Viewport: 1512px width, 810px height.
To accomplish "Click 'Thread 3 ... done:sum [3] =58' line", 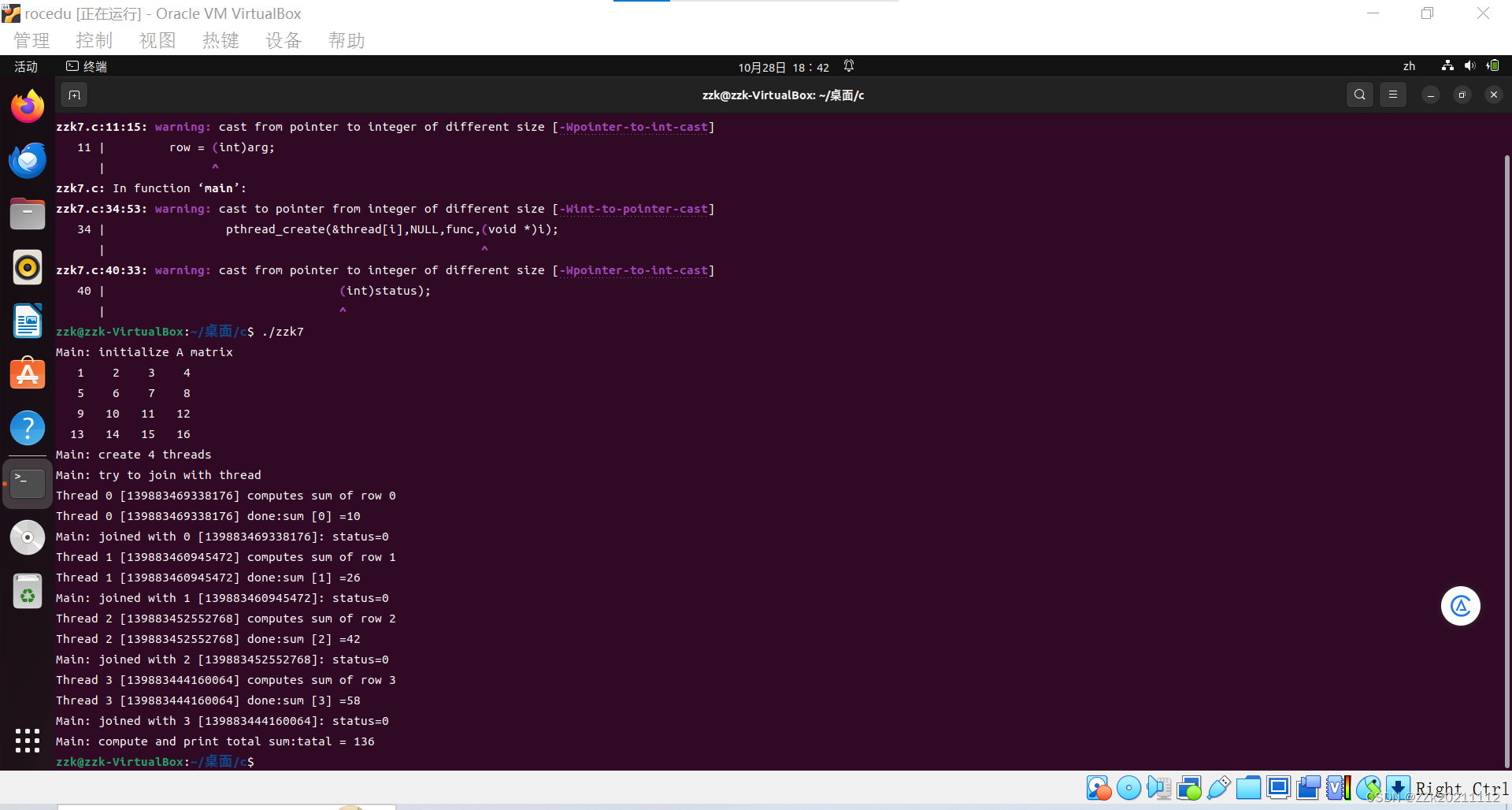I will click(x=208, y=700).
